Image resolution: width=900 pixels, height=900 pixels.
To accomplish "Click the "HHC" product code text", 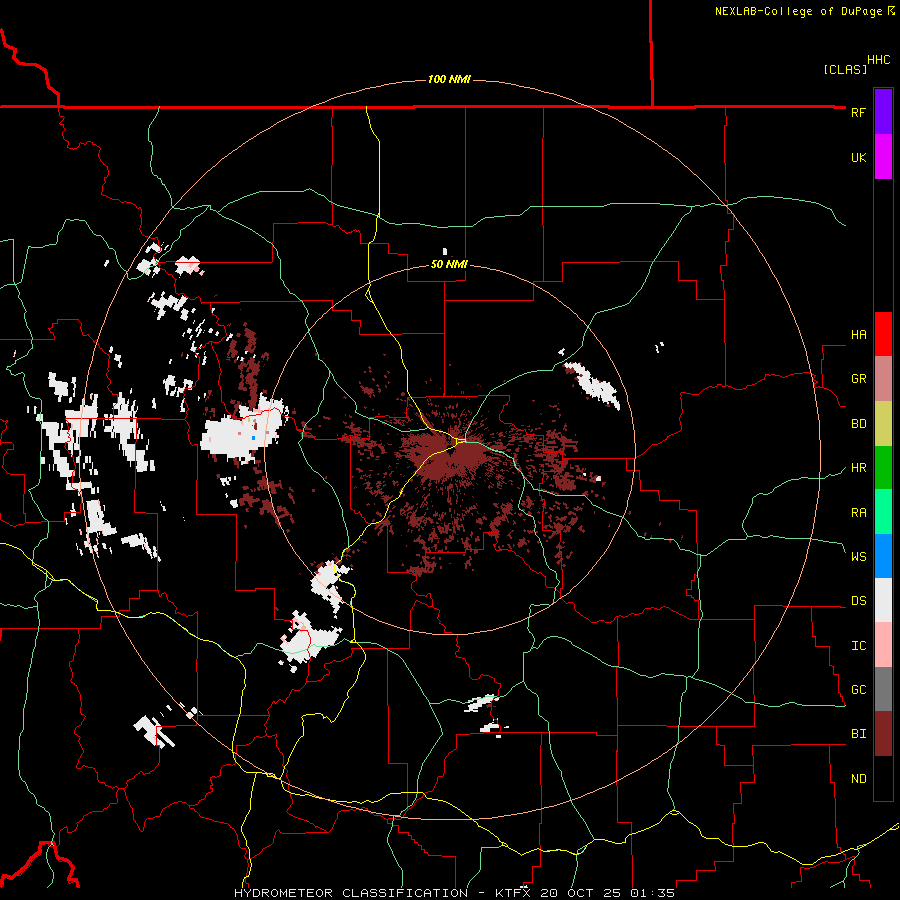I will click(x=878, y=60).
